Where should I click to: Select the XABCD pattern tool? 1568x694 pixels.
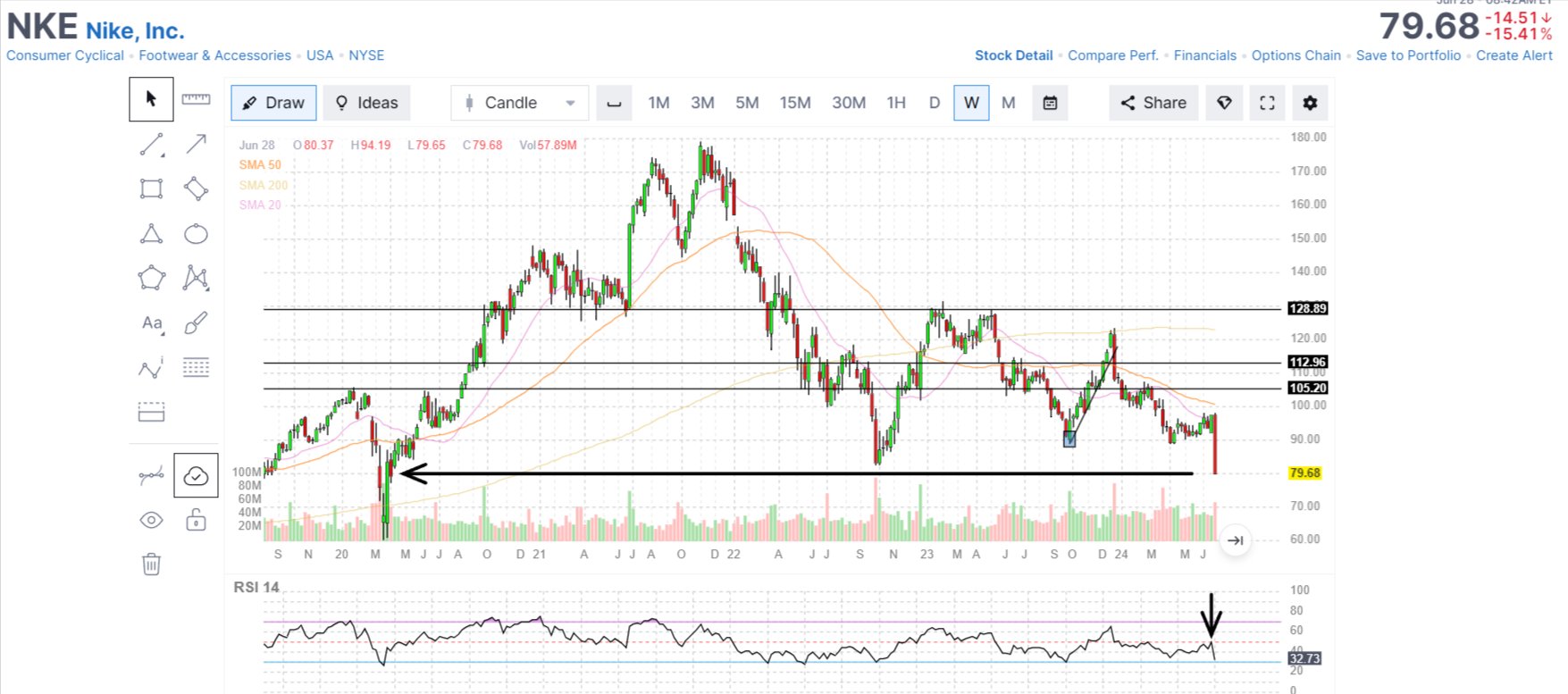196,278
